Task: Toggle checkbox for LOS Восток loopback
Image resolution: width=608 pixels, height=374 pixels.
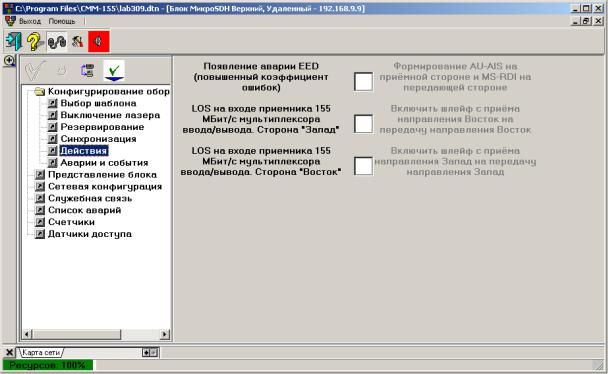Action: pos(363,166)
